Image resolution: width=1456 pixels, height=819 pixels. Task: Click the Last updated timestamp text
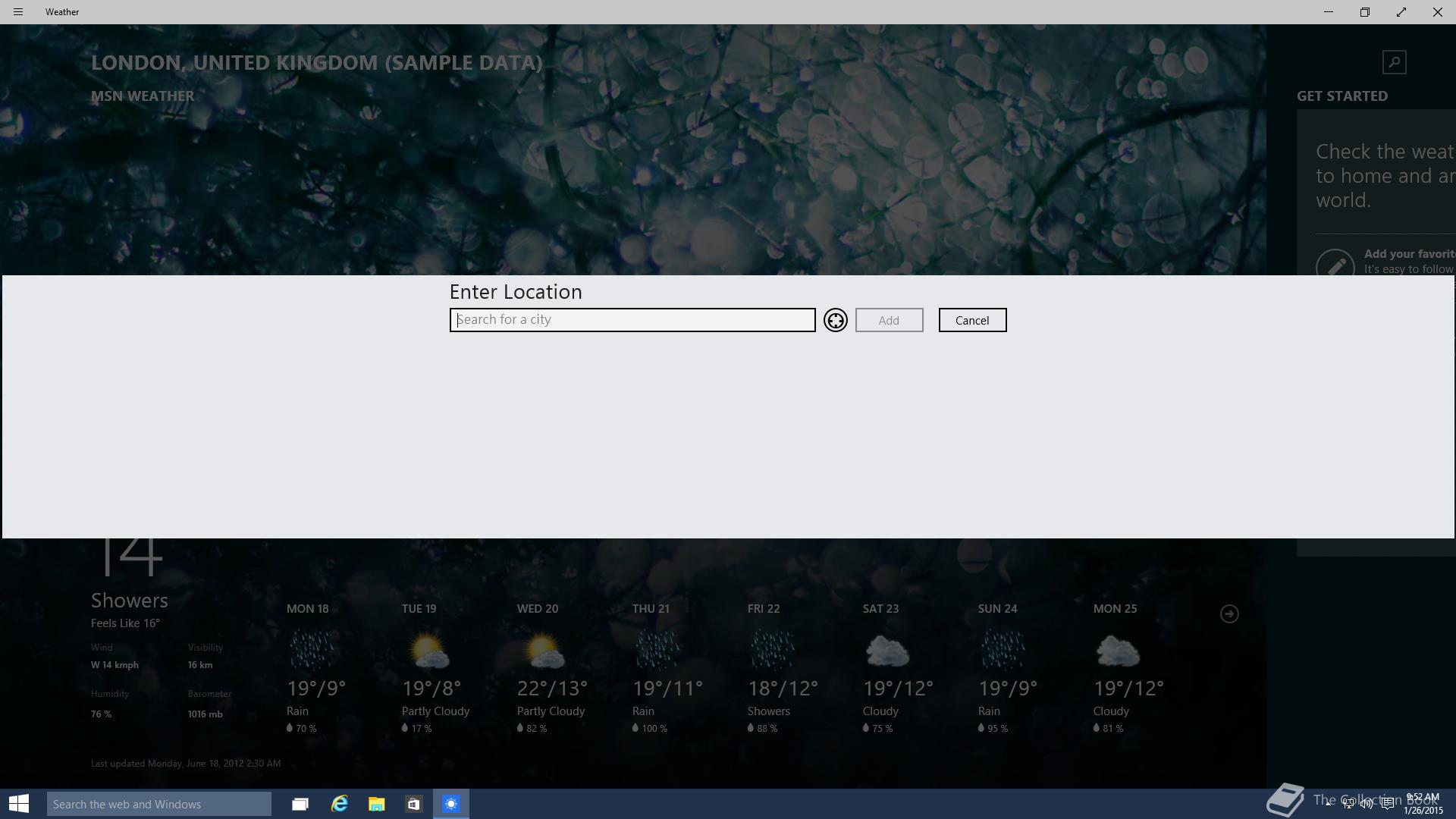click(x=186, y=764)
